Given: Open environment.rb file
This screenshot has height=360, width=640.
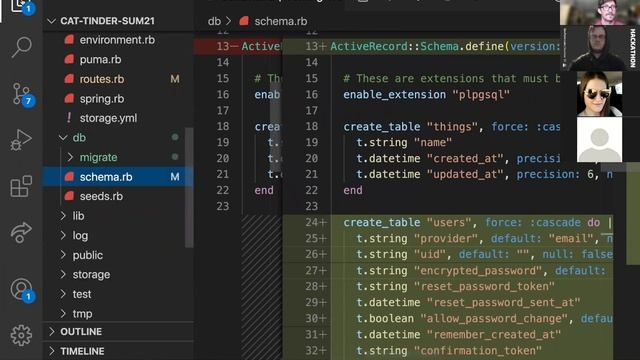Looking at the screenshot, I should tap(117, 40).
